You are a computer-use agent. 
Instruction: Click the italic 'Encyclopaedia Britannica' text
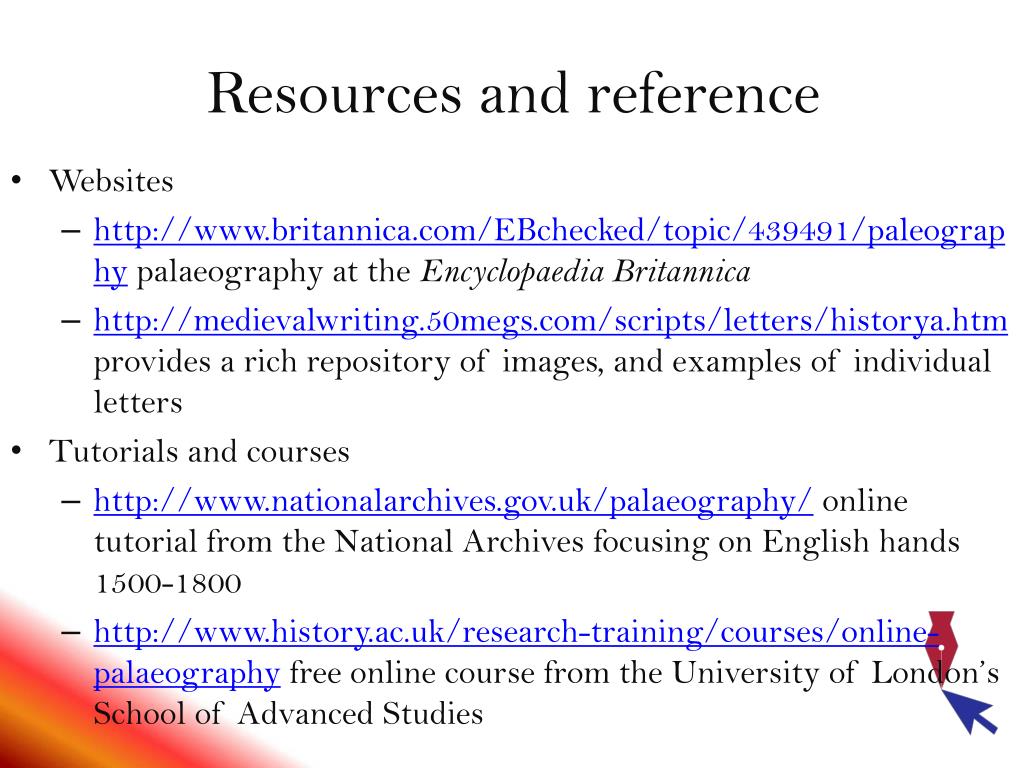[x=586, y=272]
